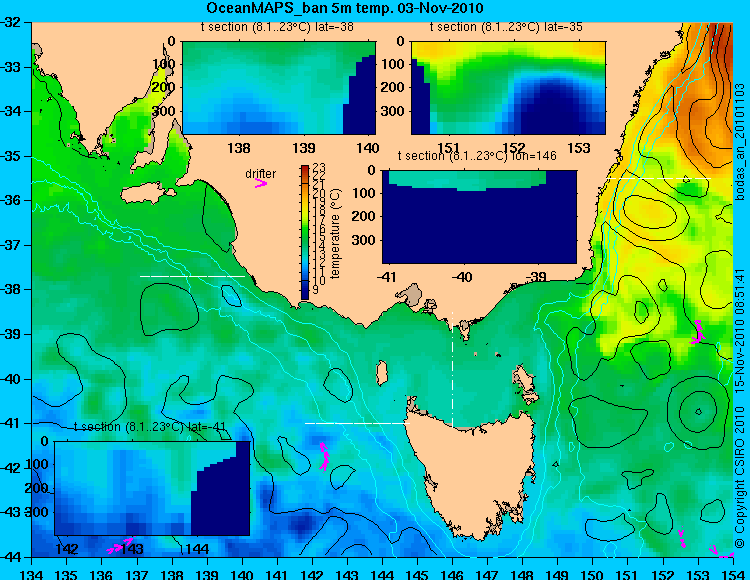This screenshot has width=750, height=580.
Task: Click the 15-Nov-2010 08:51:41 timestamp
Action: pos(740,332)
